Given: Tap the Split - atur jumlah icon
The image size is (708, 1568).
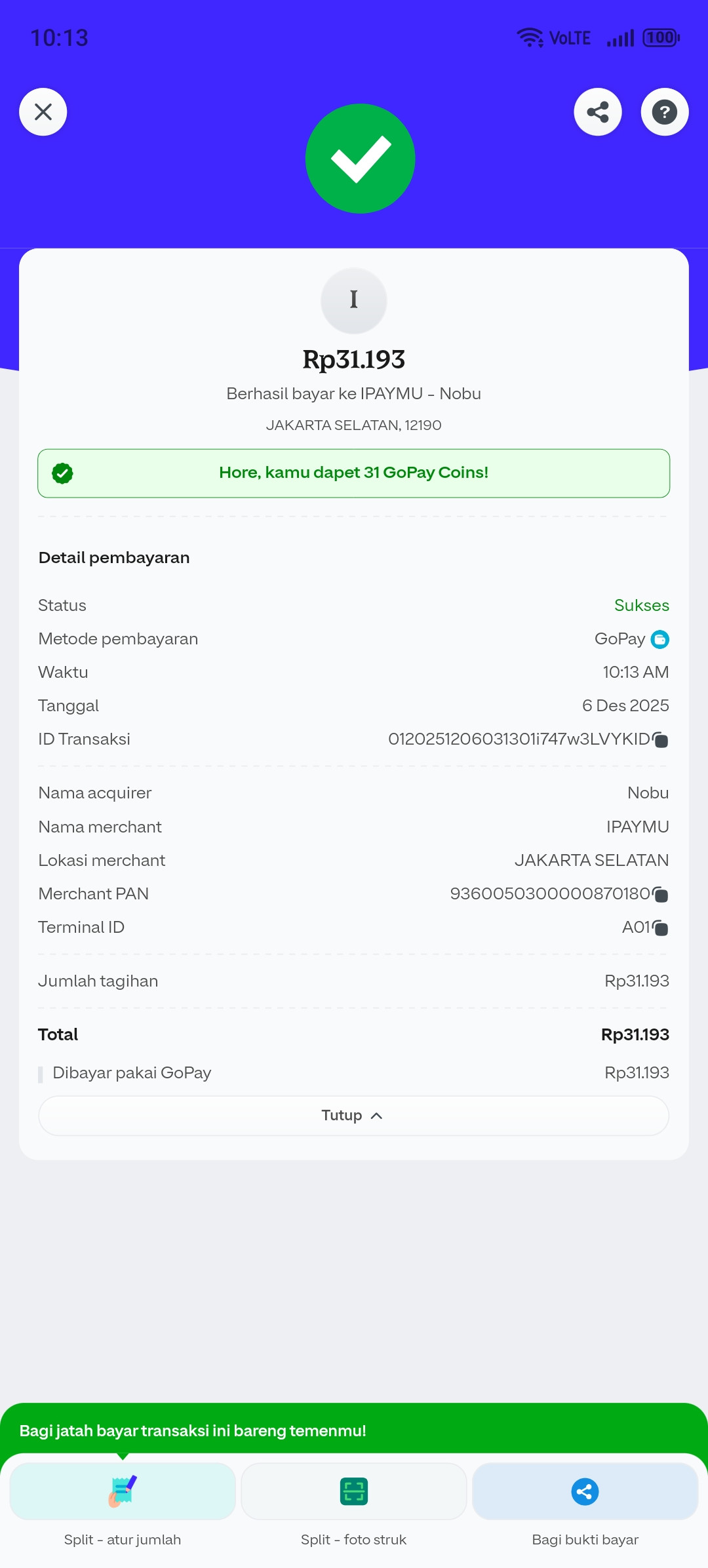Looking at the screenshot, I should (123, 1491).
